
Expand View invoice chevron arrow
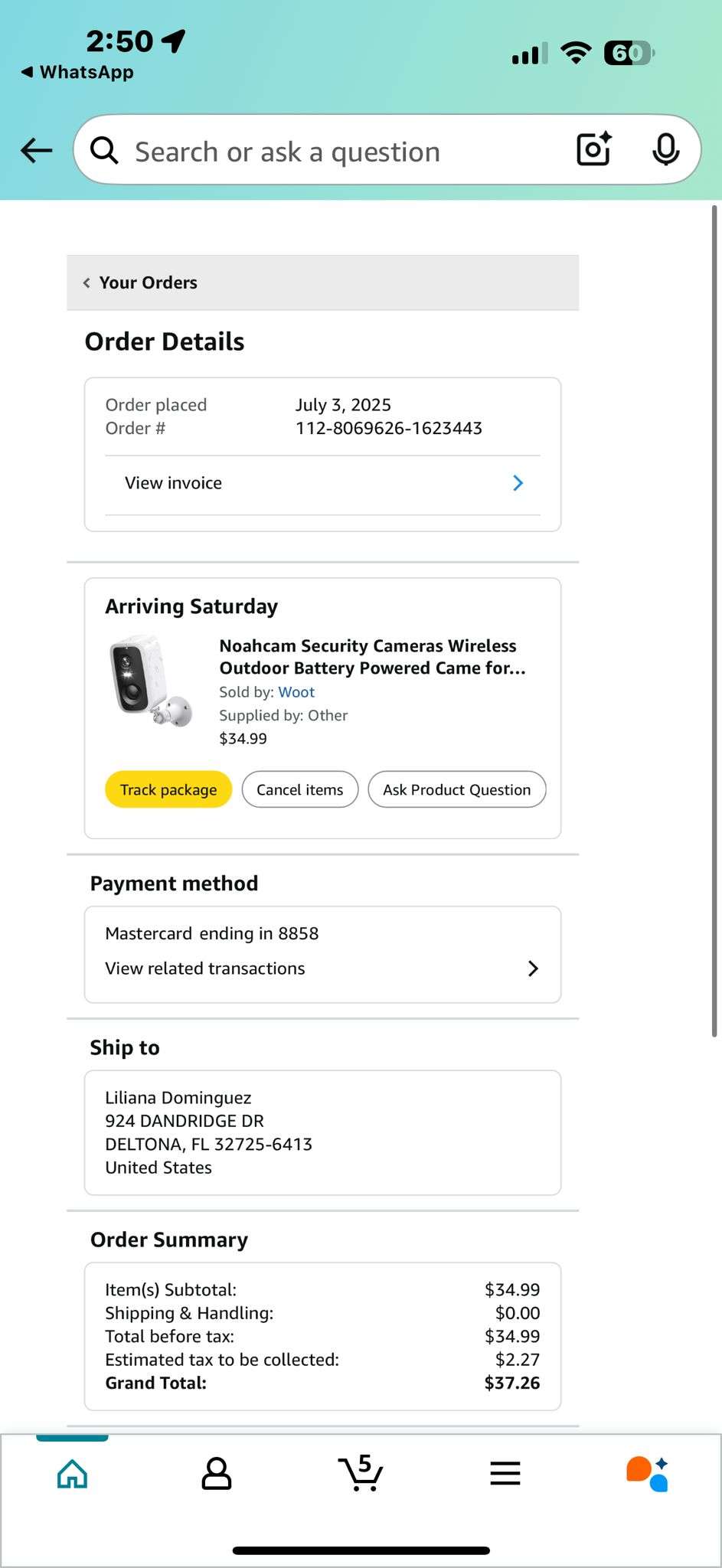pyautogui.click(x=518, y=483)
